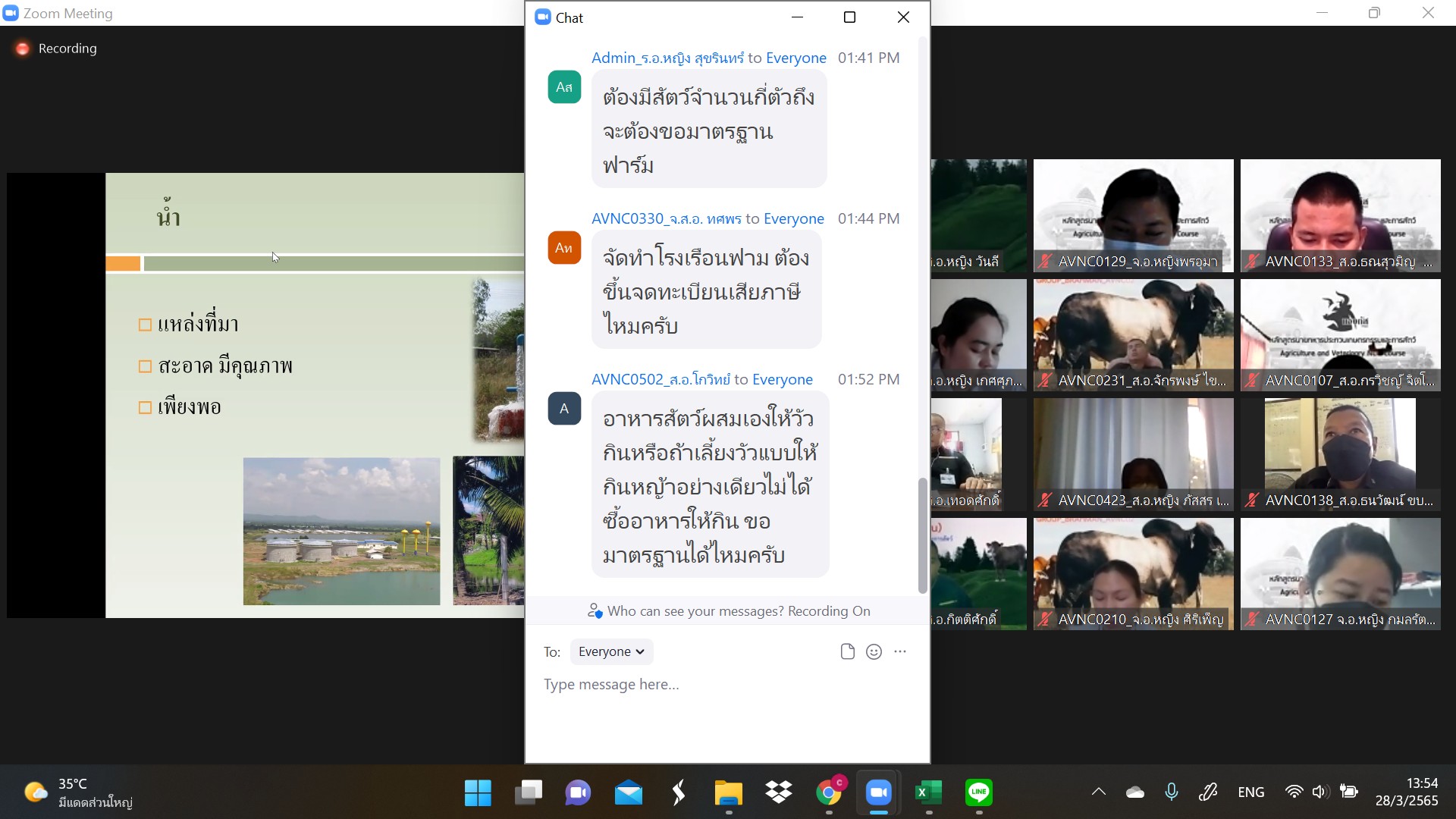Select video tile AVNC0231_ส.อ.จักรพงษ์

click(x=1134, y=335)
